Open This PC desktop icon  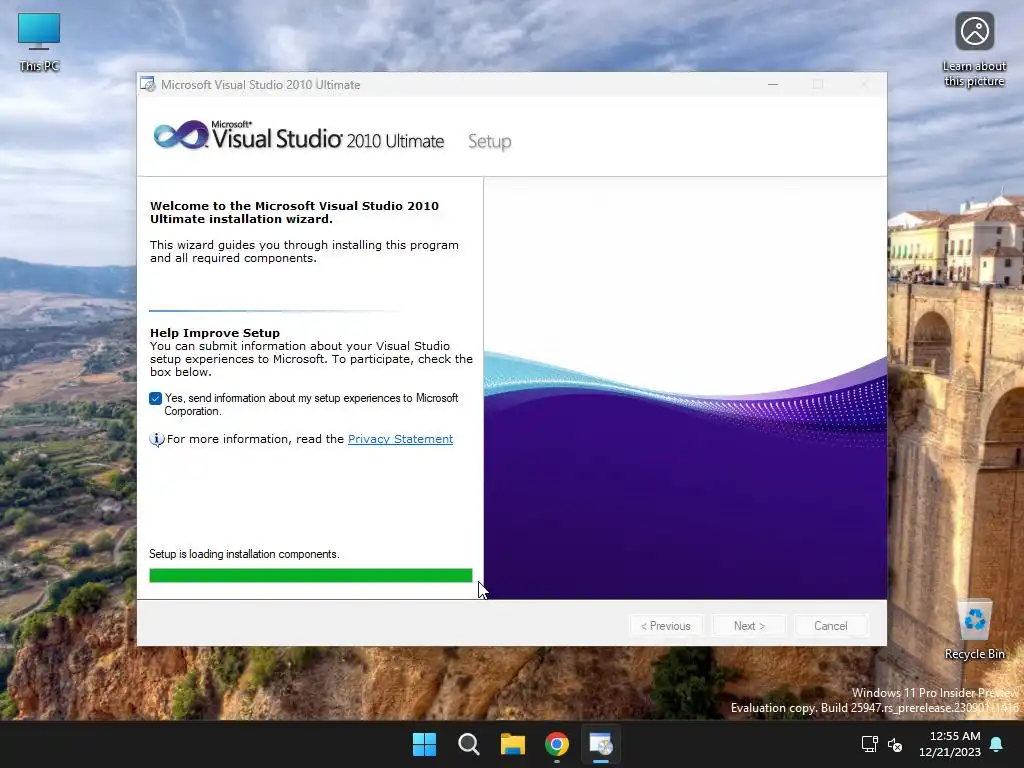click(x=39, y=41)
